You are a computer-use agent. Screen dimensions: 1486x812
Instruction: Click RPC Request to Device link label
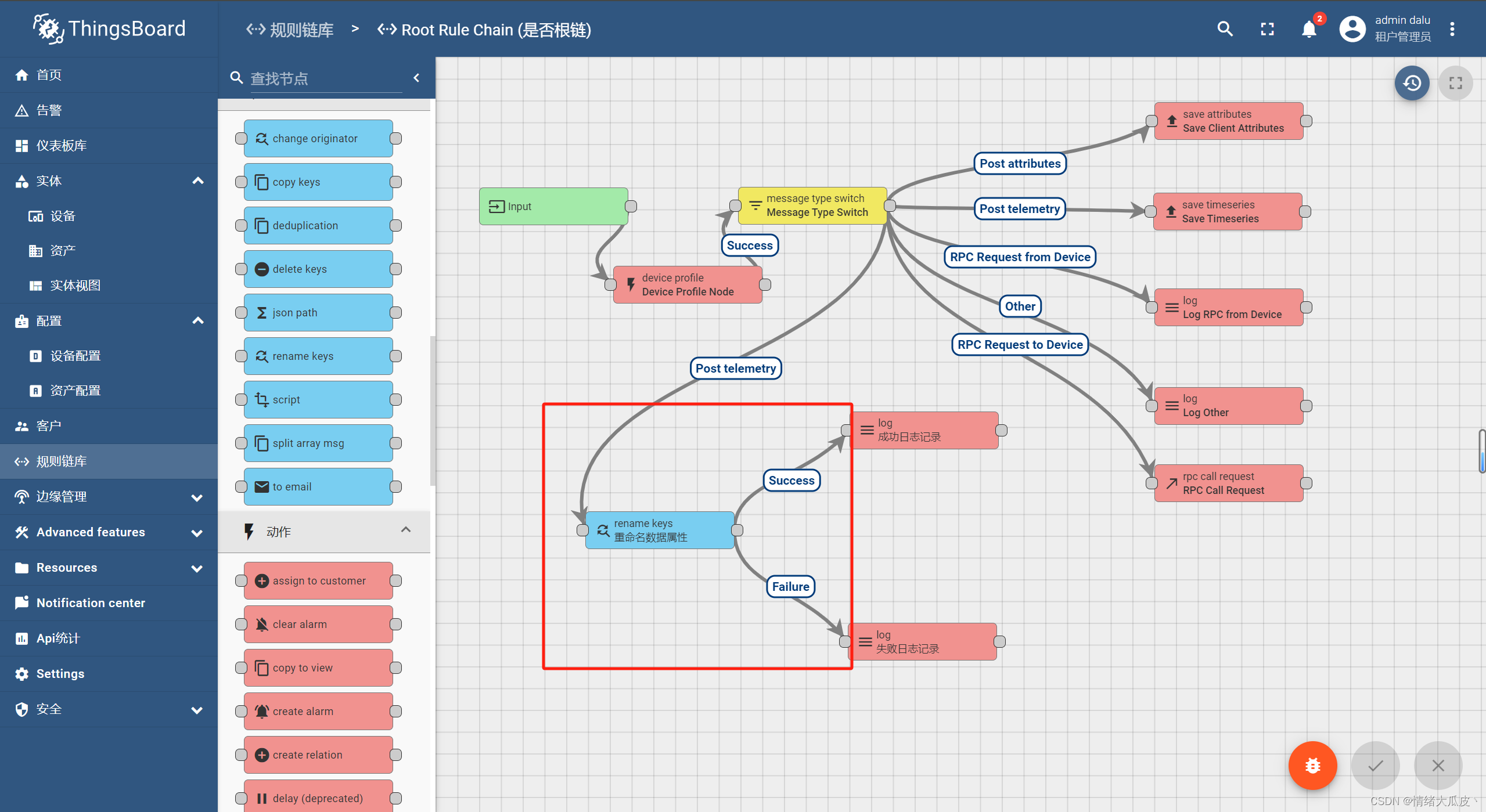point(1020,345)
